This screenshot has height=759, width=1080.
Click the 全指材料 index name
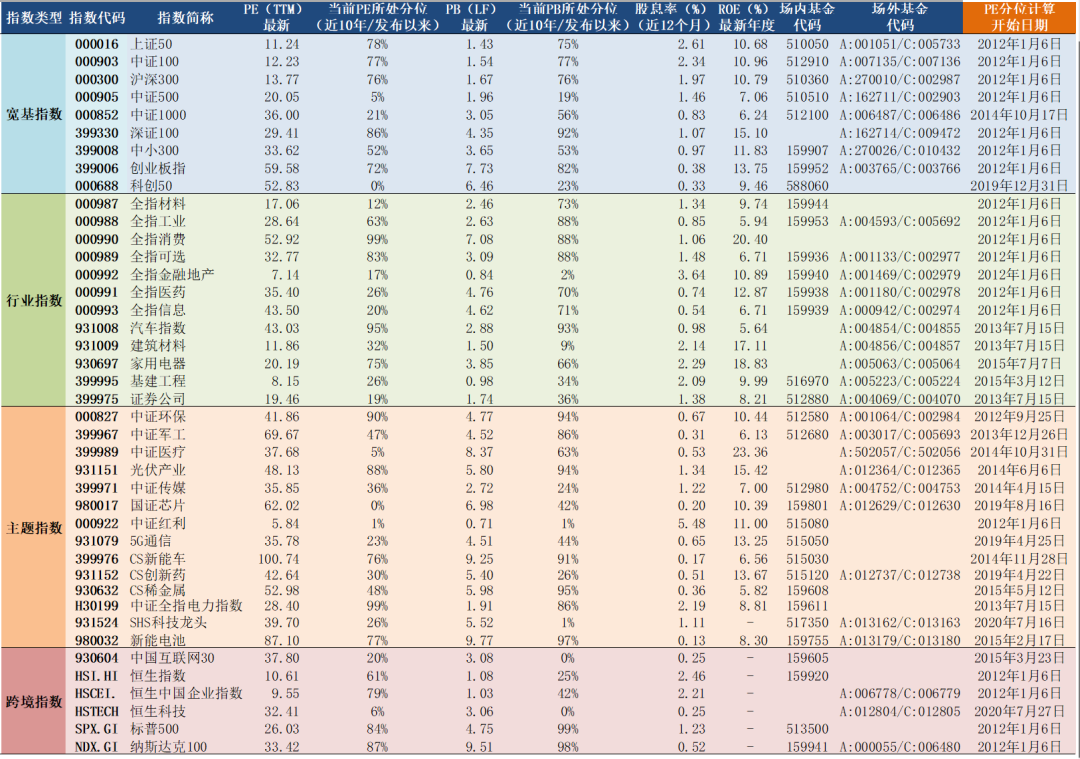tap(158, 204)
